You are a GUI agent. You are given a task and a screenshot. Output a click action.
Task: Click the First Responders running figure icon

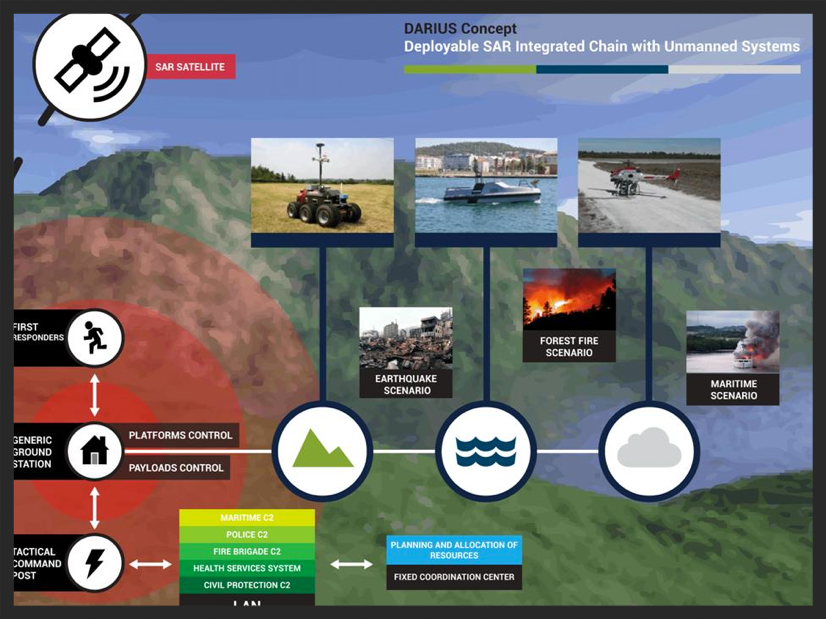pos(95,338)
